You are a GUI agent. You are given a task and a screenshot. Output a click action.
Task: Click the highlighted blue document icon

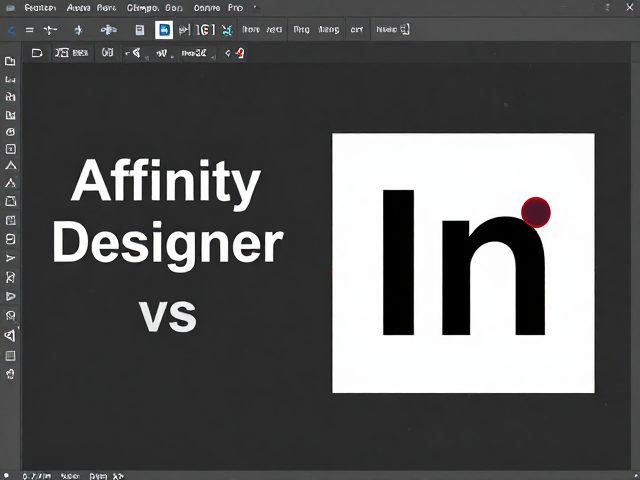click(164, 30)
